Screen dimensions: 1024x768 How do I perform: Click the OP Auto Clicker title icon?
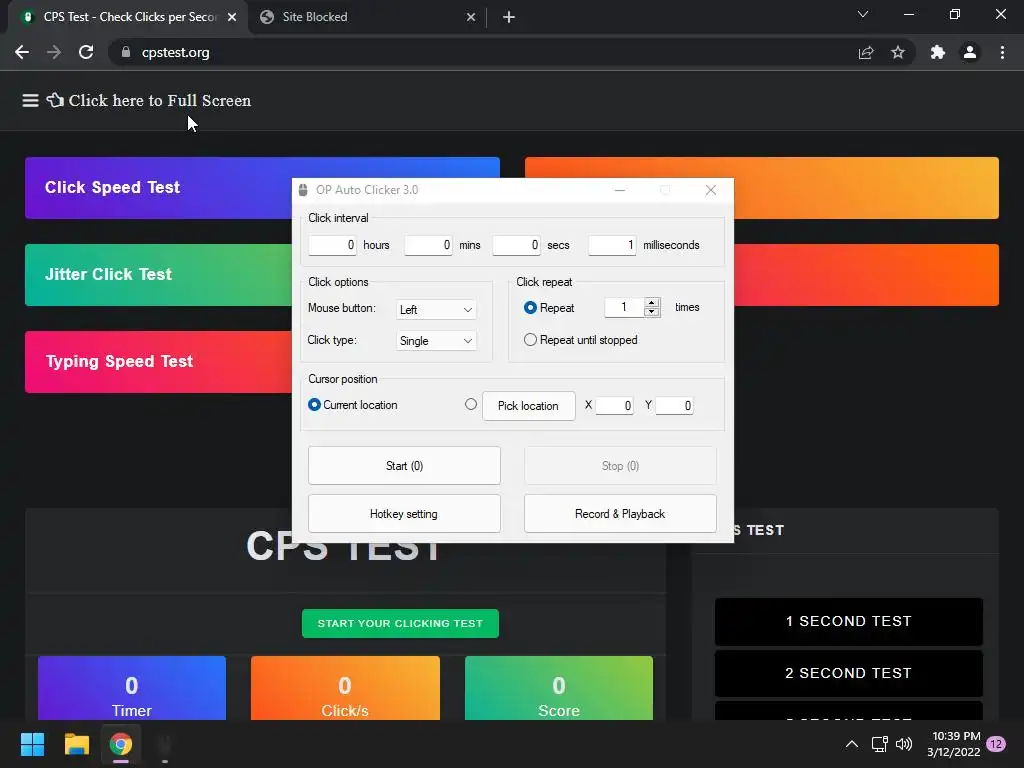click(303, 190)
